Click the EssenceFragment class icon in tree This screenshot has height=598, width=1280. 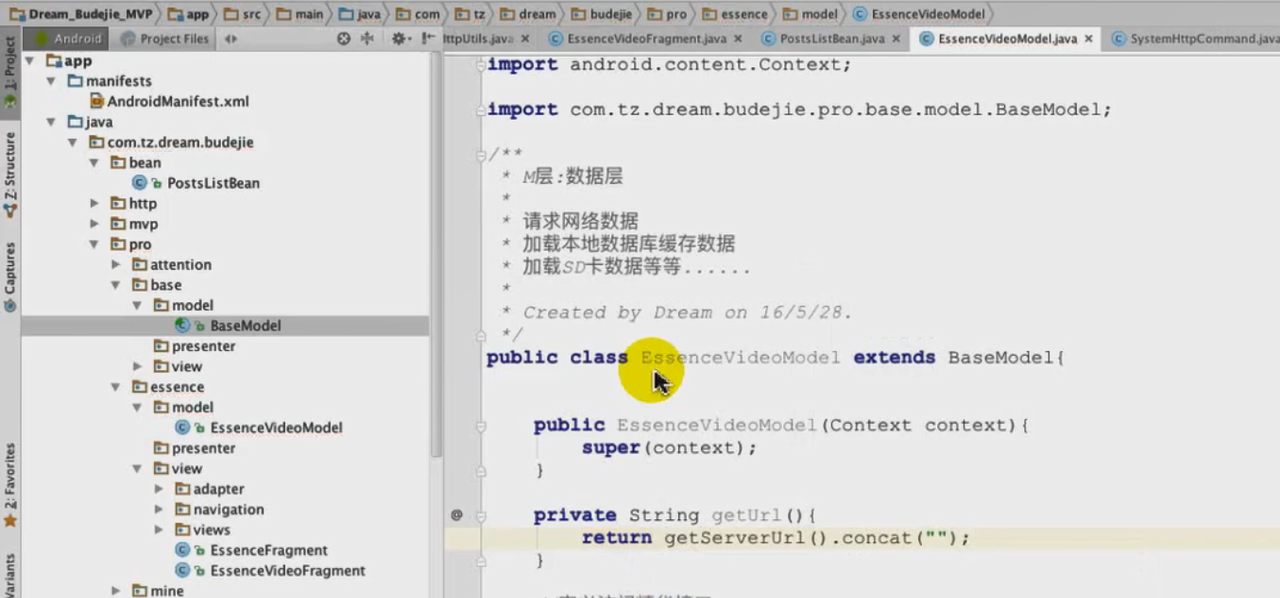click(x=183, y=550)
